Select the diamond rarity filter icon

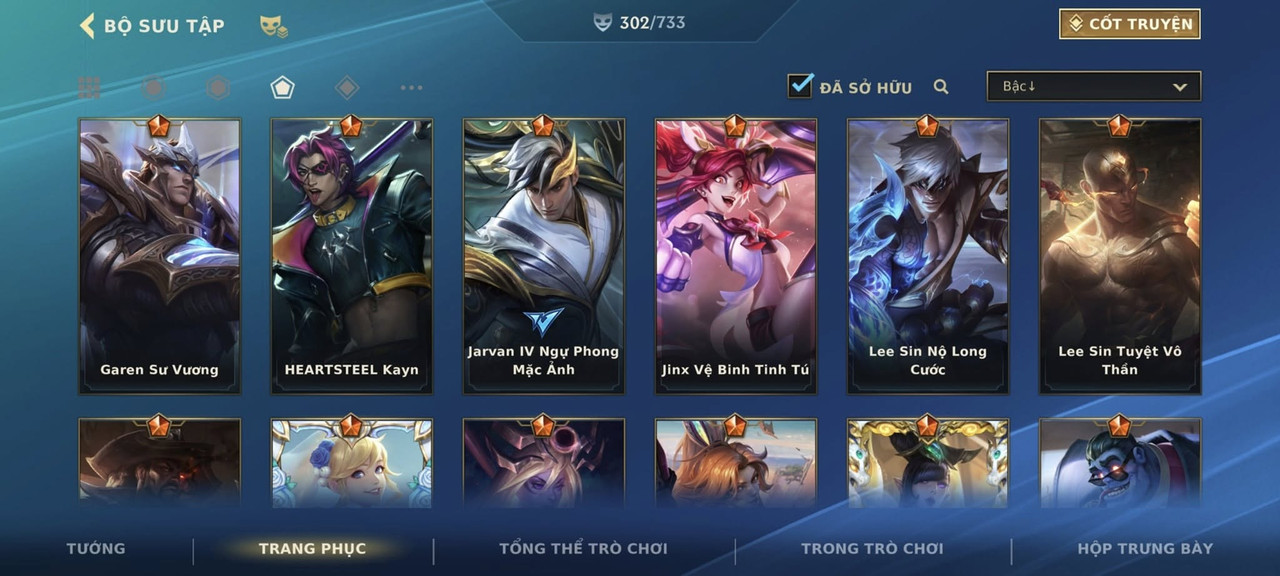346,88
